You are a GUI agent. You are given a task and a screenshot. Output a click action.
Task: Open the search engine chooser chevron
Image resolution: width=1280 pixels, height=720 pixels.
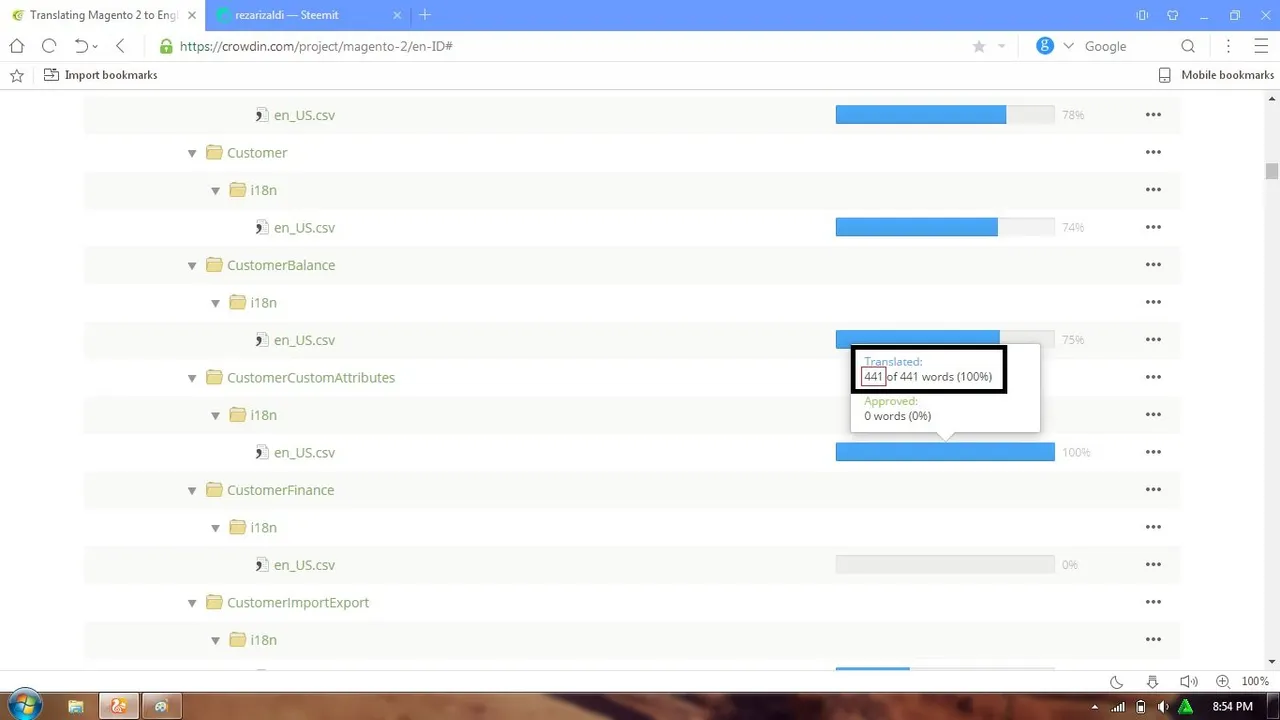tap(1068, 46)
